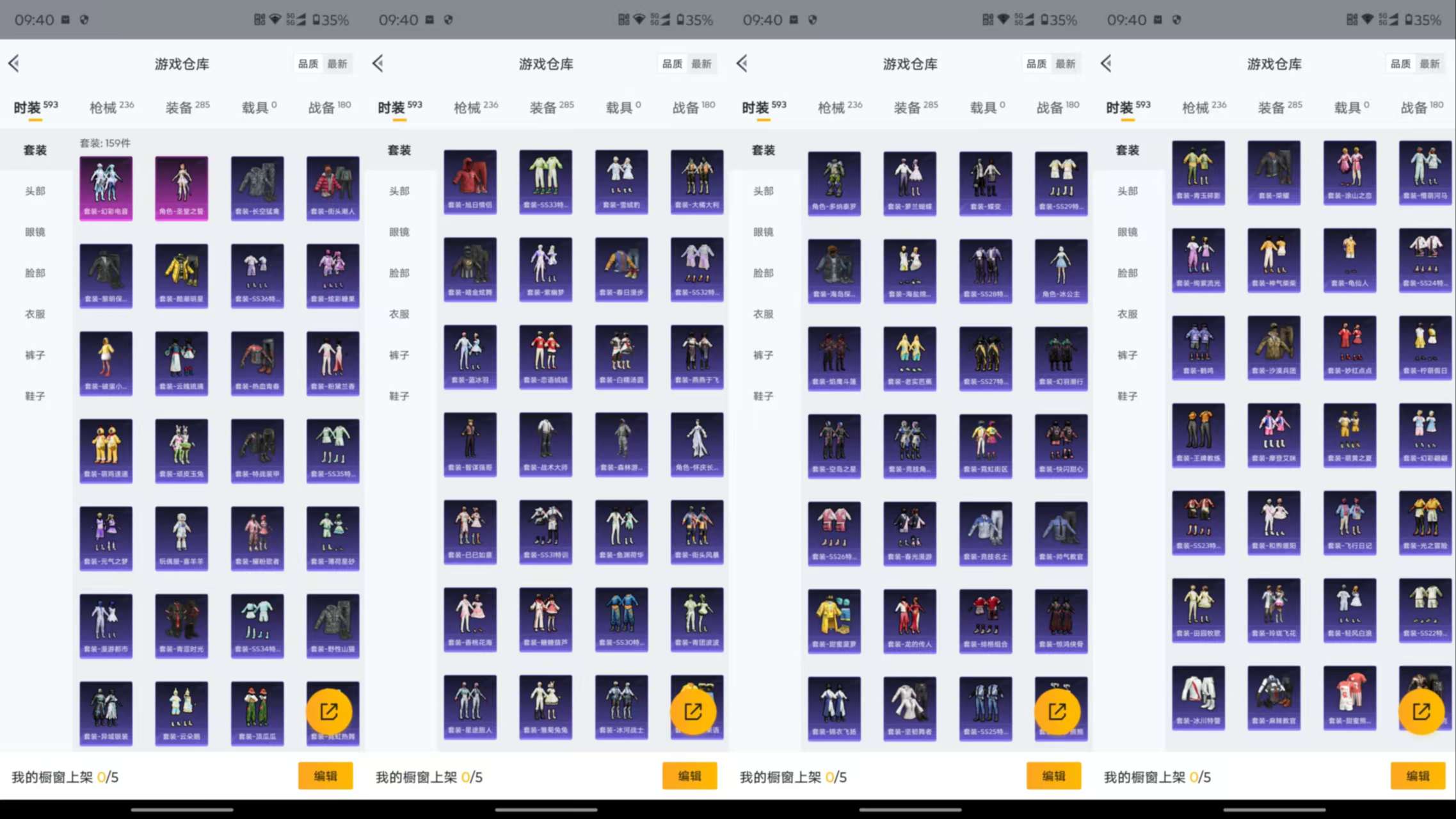Image resolution: width=1456 pixels, height=819 pixels.
Task: Sort items by 最新 (newest)
Action: point(339,63)
